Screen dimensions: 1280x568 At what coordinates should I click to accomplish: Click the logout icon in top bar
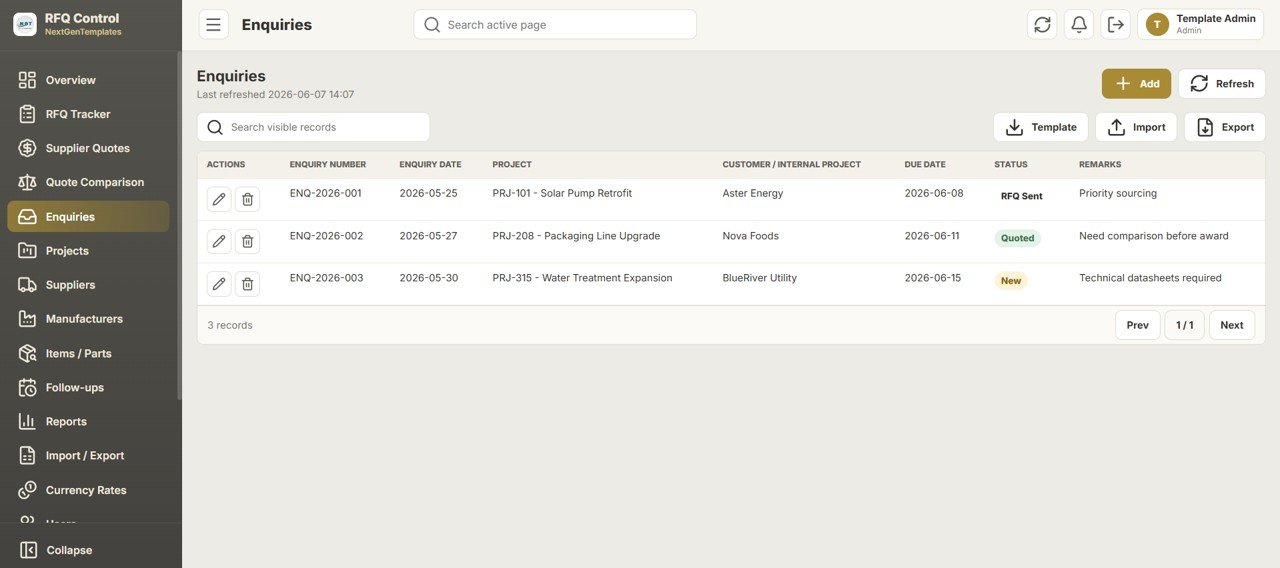pyautogui.click(x=1116, y=25)
